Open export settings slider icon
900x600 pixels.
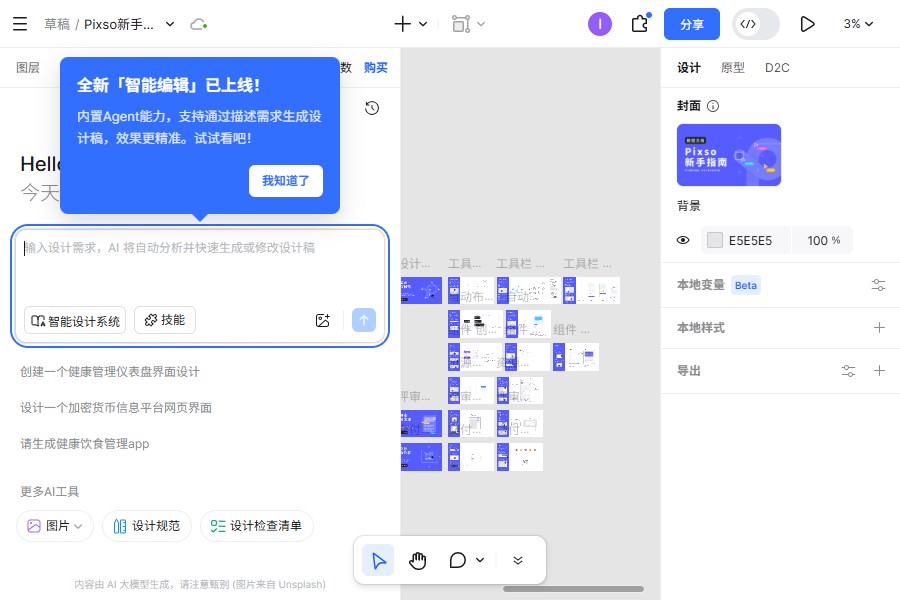click(848, 371)
